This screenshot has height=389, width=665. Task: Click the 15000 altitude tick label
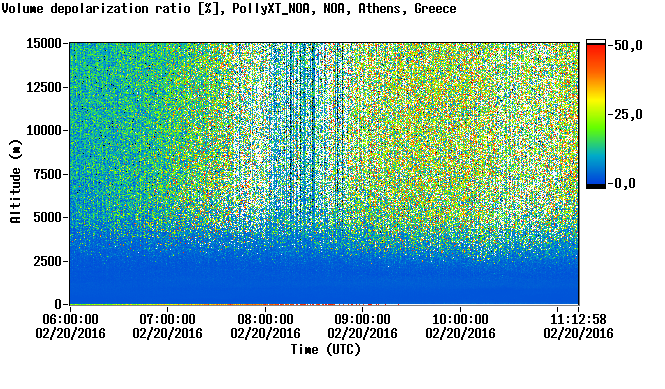pyautogui.click(x=44, y=43)
